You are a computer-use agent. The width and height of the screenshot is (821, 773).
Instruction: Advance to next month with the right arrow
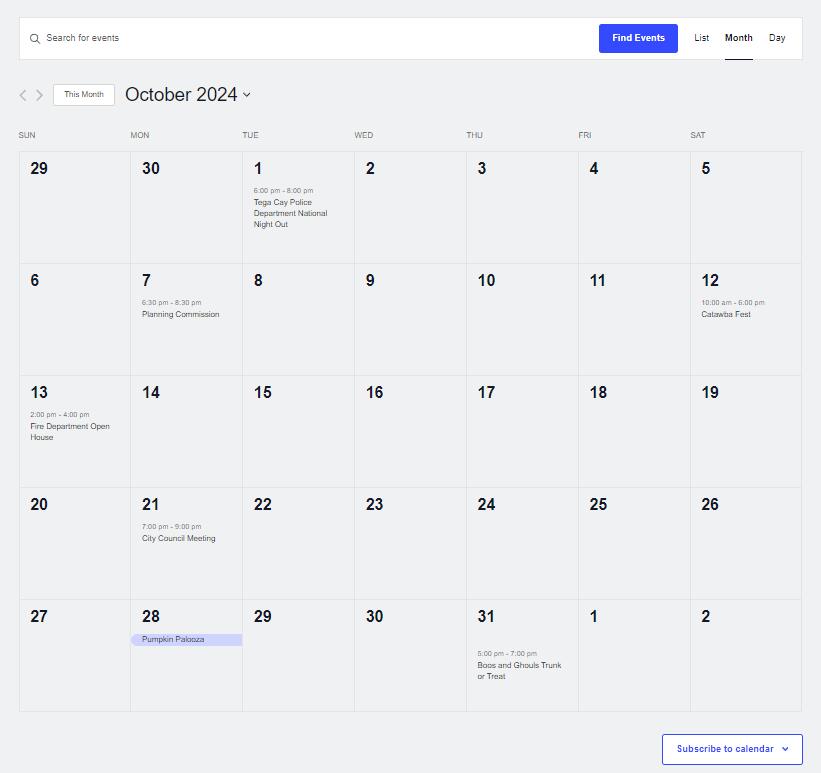[40, 95]
